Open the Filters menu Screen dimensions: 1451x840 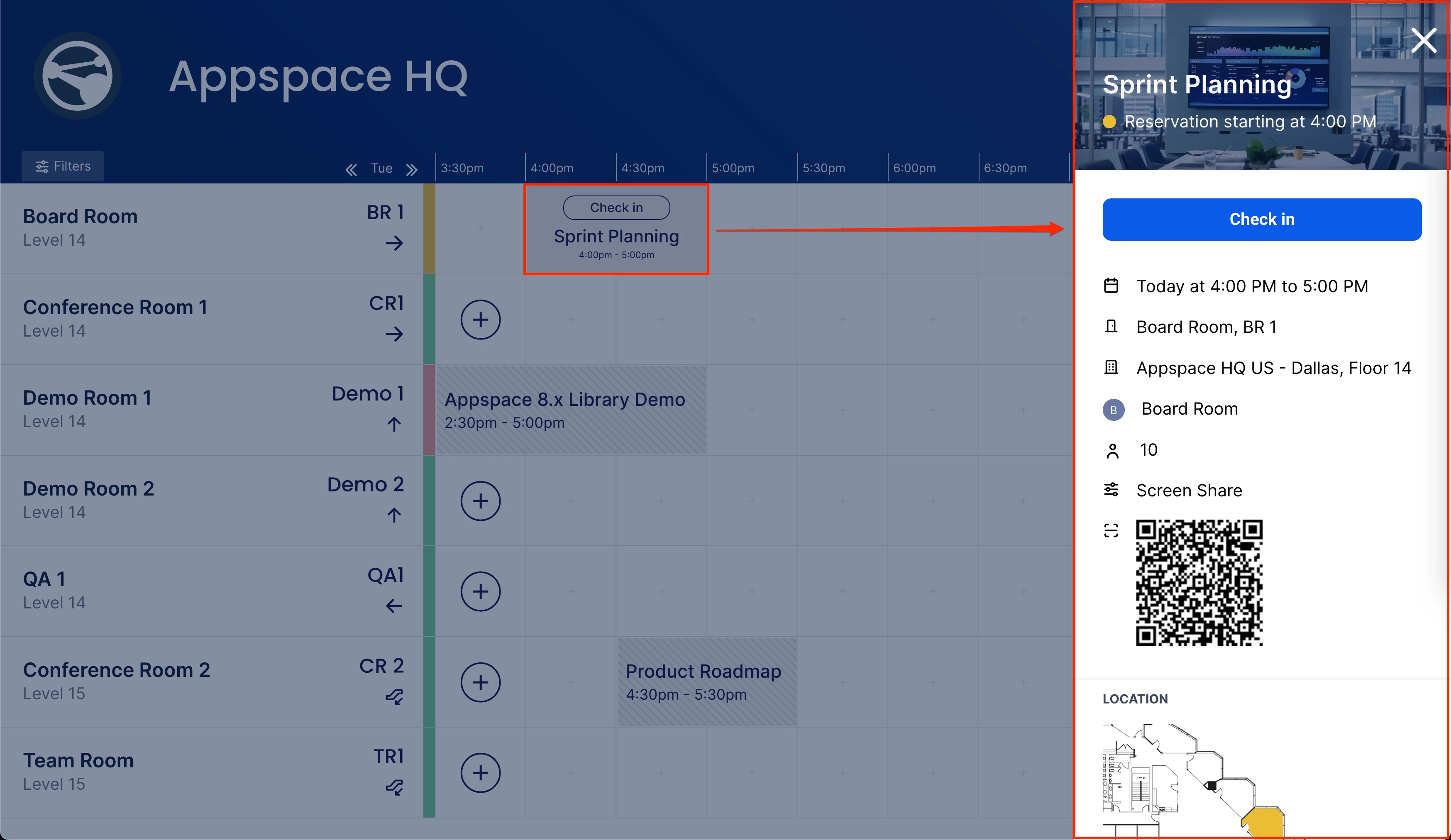click(x=63, y=166)
